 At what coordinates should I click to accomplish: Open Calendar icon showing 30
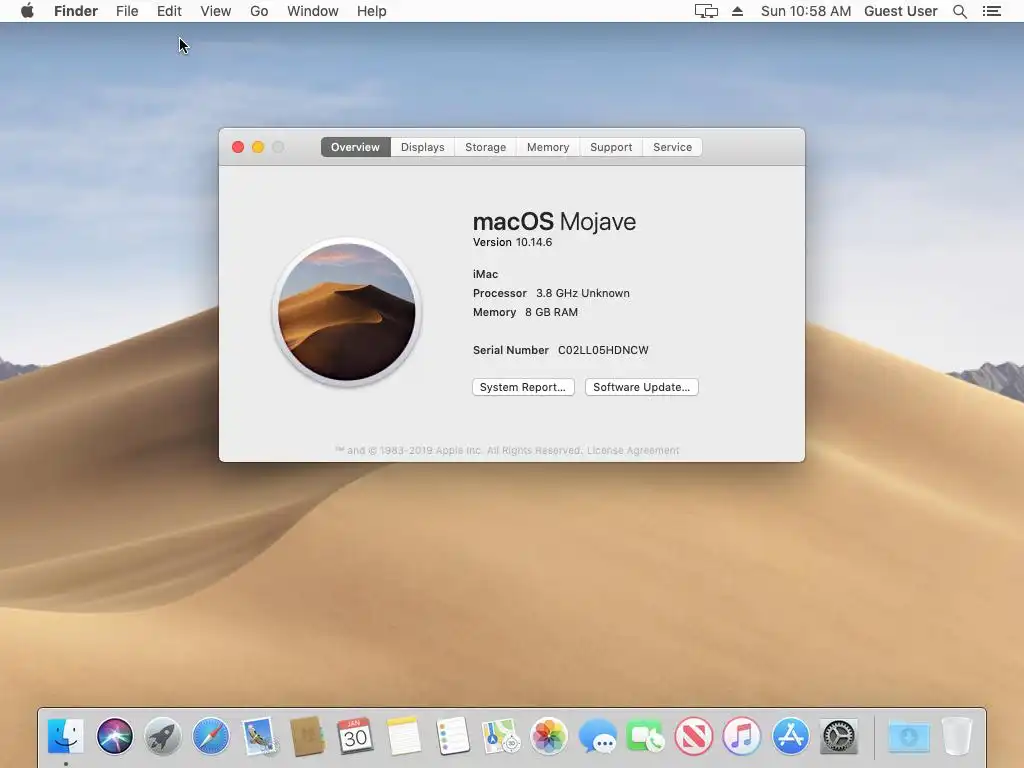(355, 736)
